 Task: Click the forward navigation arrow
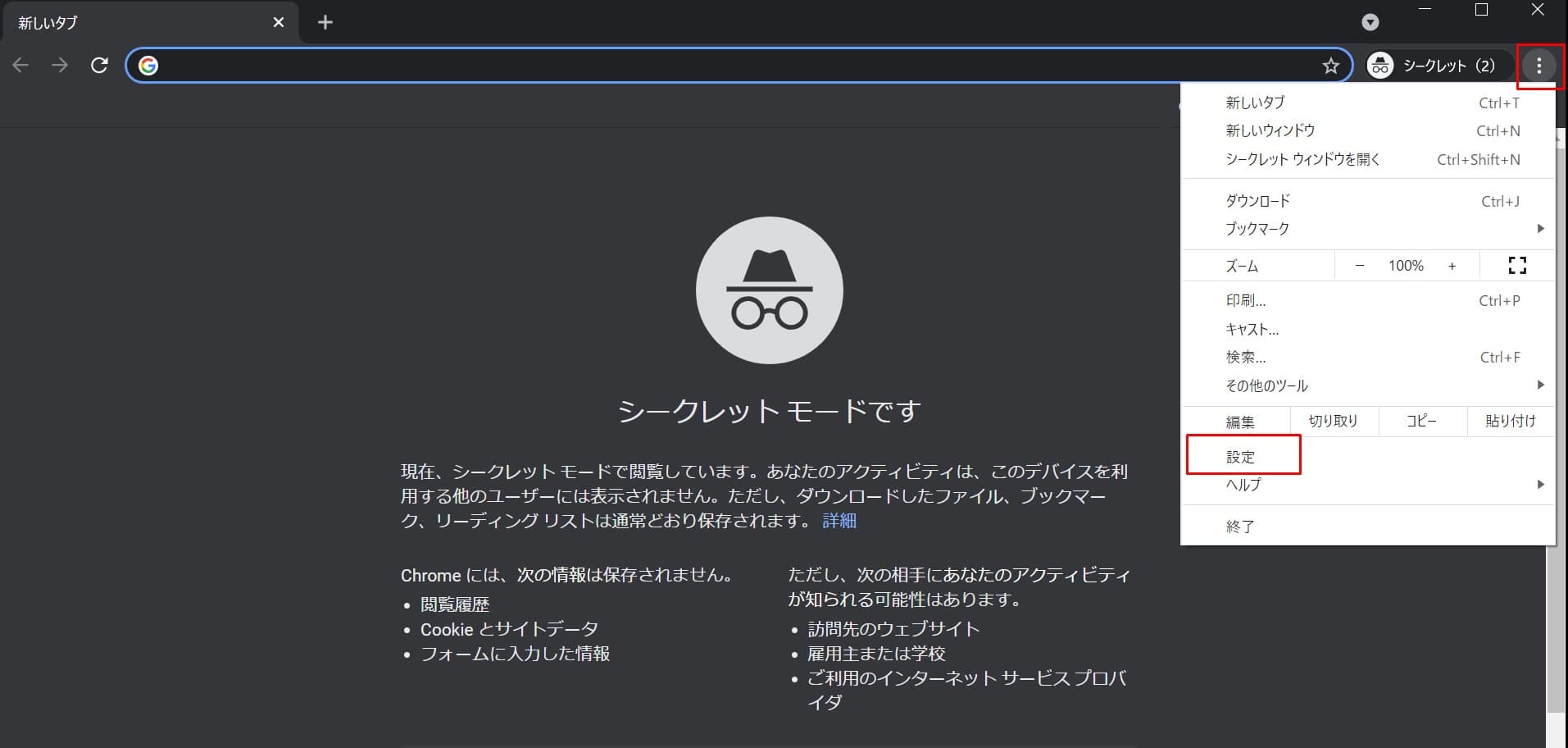tap(60, 66)
